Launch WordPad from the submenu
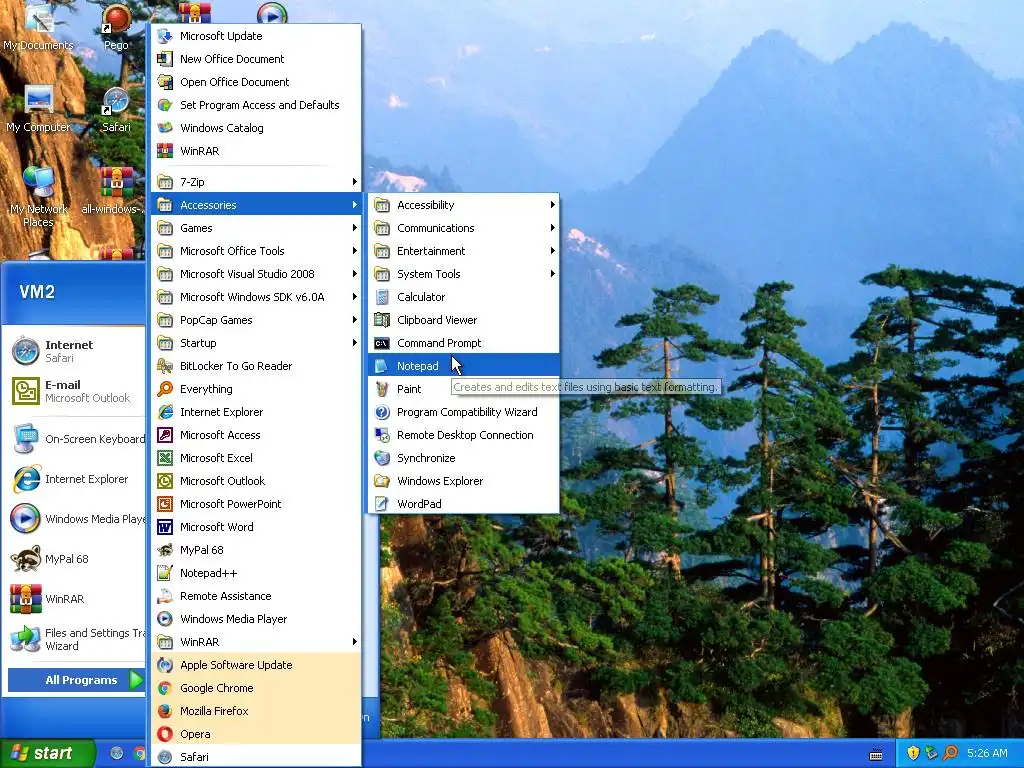 tap(464, 504)
